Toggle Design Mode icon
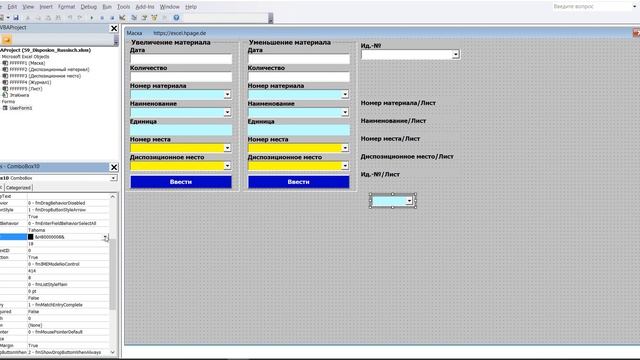Viewport: 640px width, 360px height. tap(122, 18)
